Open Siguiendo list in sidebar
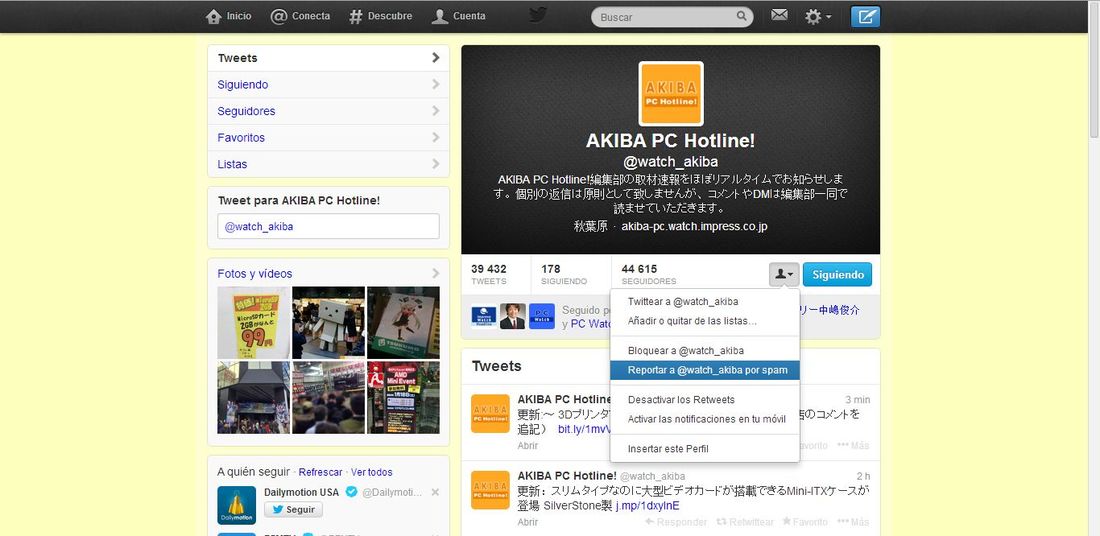 click(x=328, y=85)
